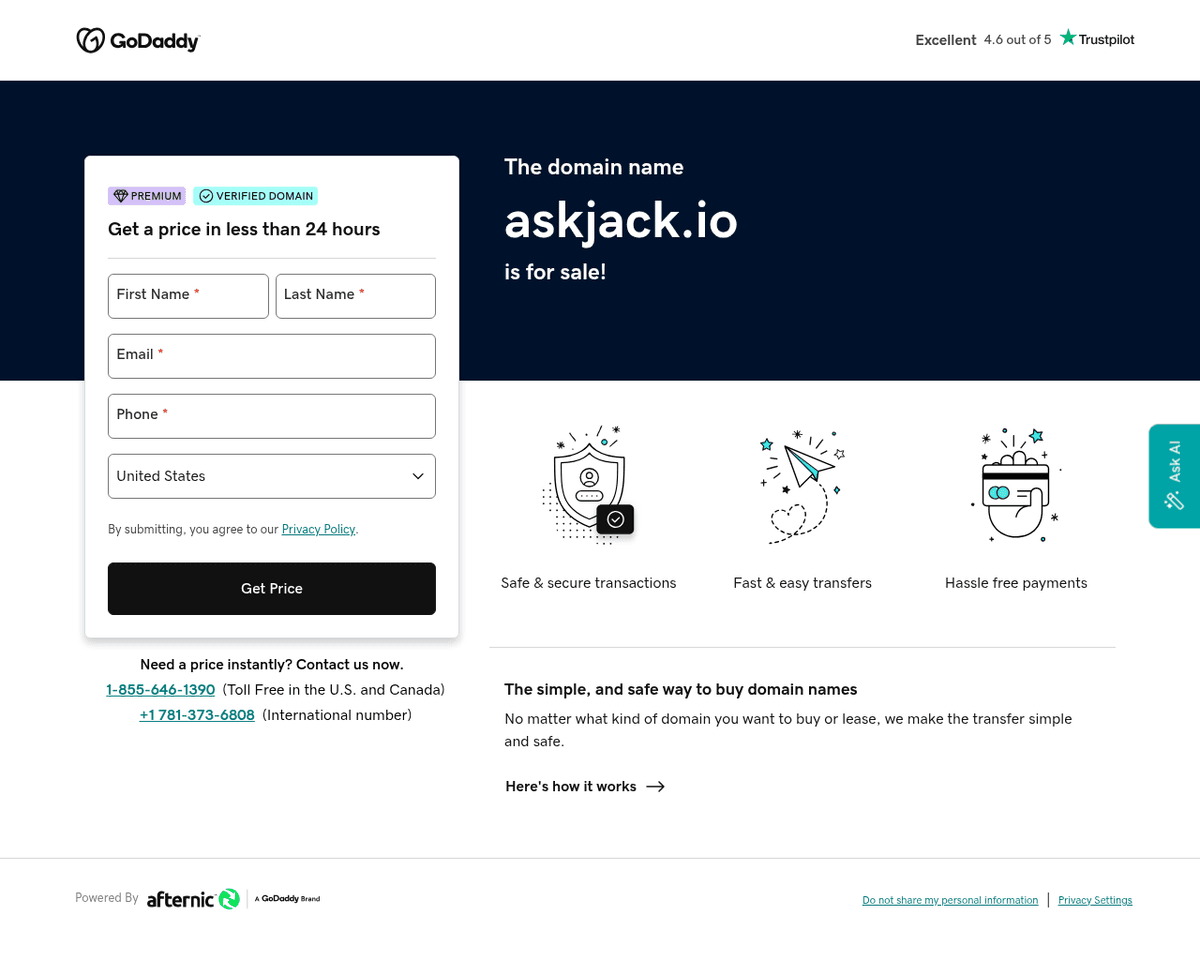Image resolution: width=1200 pixels, height=960 pixels.
Task: Open the Ask AI side panel
Action: 1175,476
